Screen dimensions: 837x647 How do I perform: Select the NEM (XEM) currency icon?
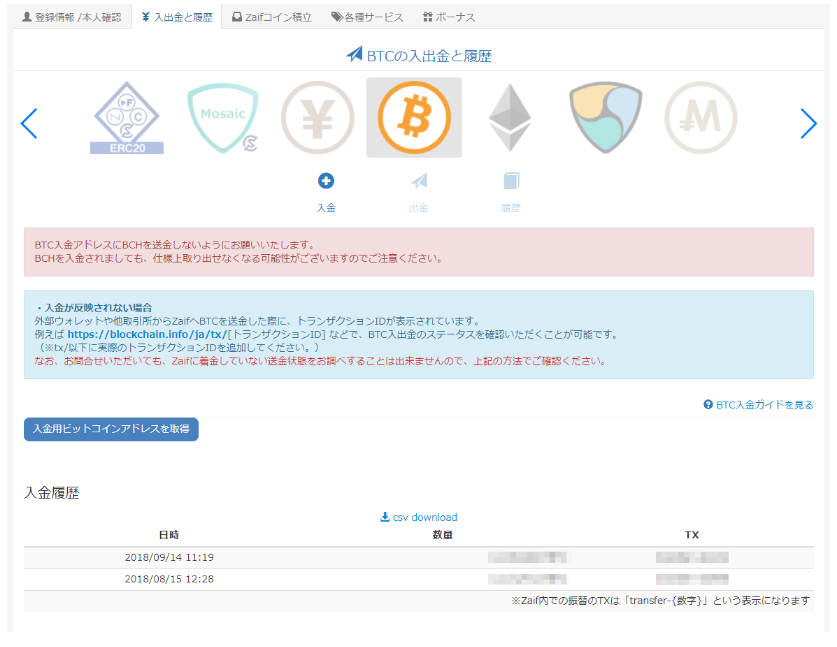(605, 118)
